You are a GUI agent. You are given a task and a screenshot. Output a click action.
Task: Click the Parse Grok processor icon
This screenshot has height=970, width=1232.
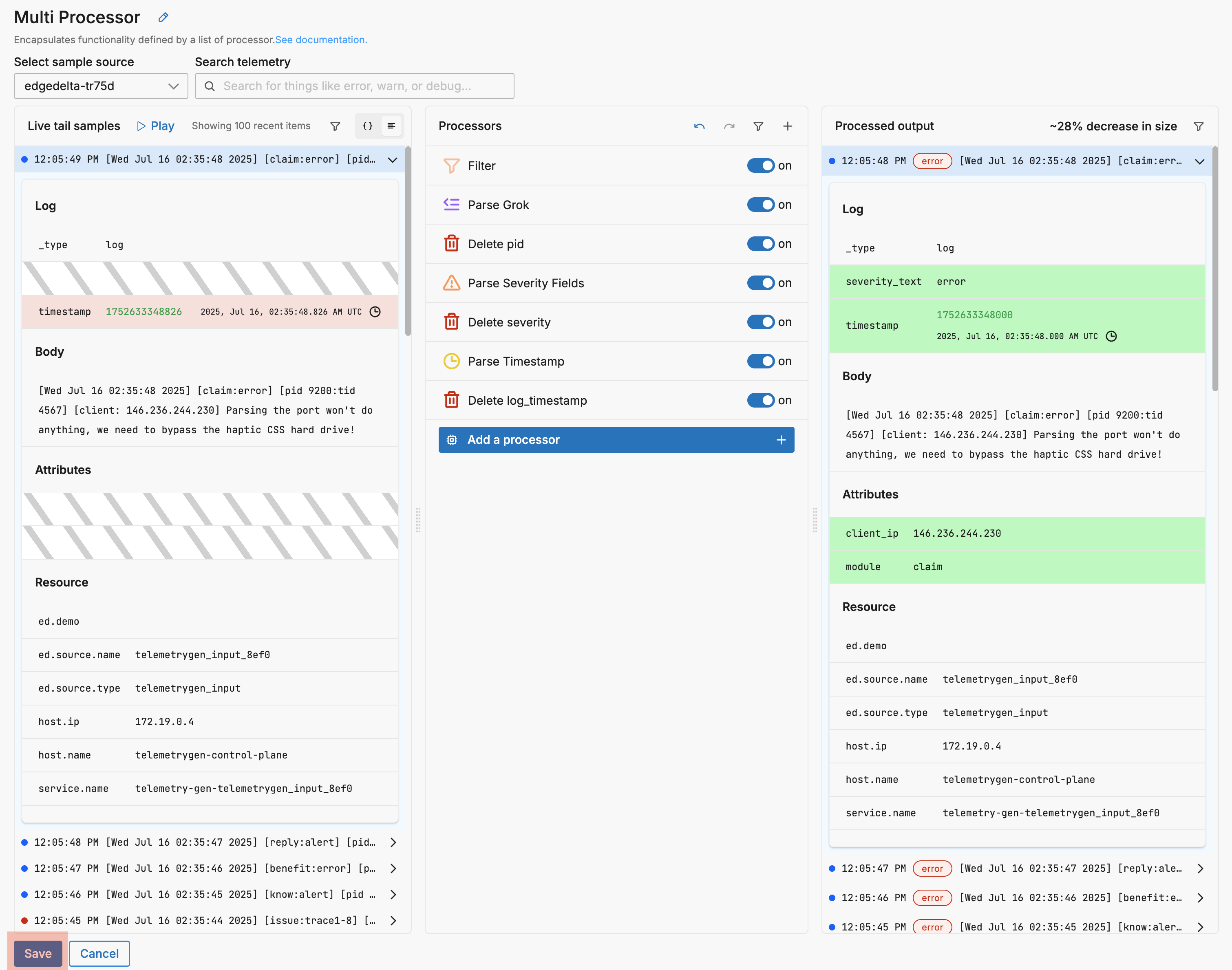tap(452, 205)
